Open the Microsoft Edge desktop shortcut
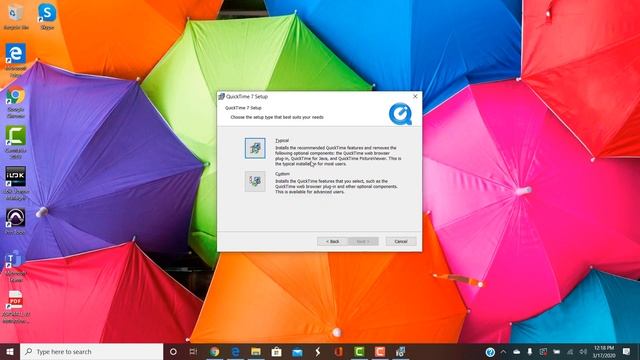The height and width of the screenshot is (360, 640). pyautogui.click(x=16, y=59)
